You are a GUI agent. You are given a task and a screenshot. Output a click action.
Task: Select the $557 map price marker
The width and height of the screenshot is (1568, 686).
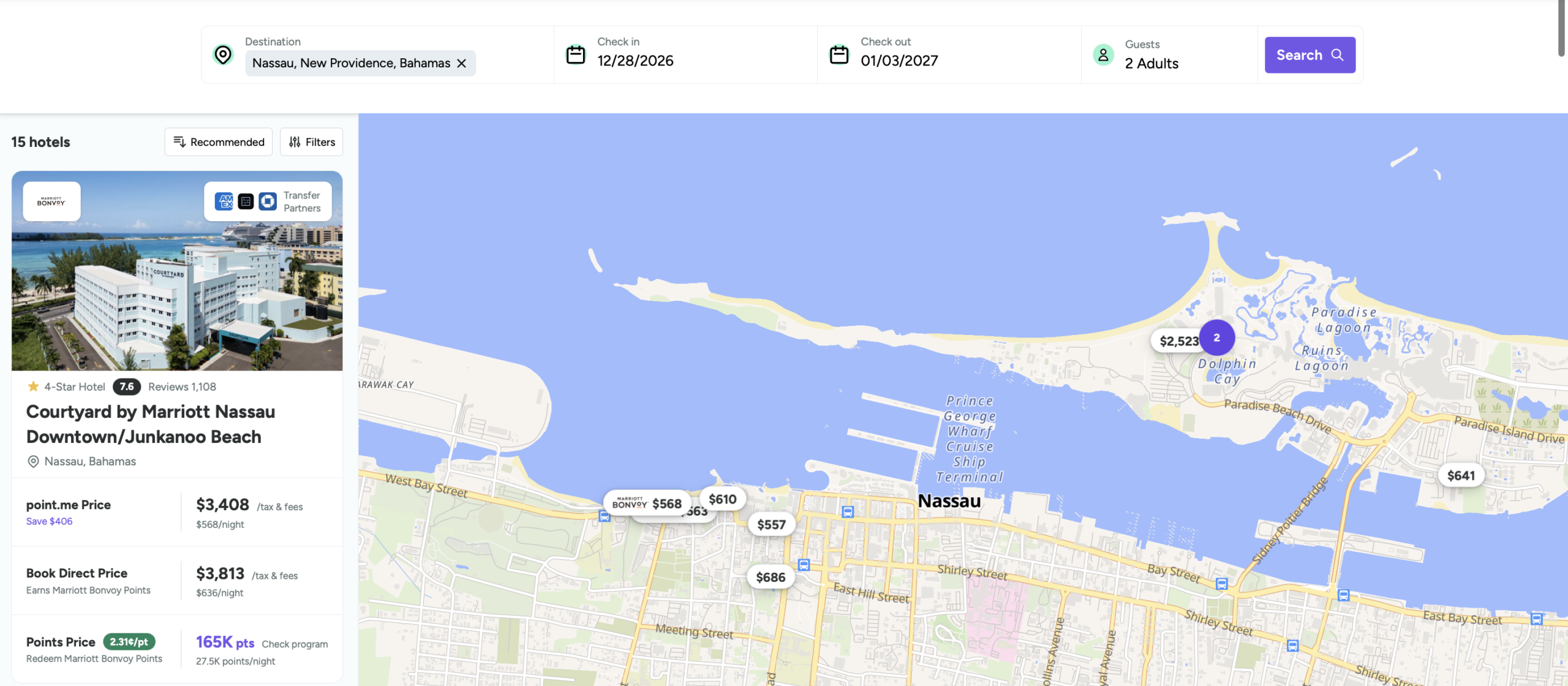[x=771, y=524]
